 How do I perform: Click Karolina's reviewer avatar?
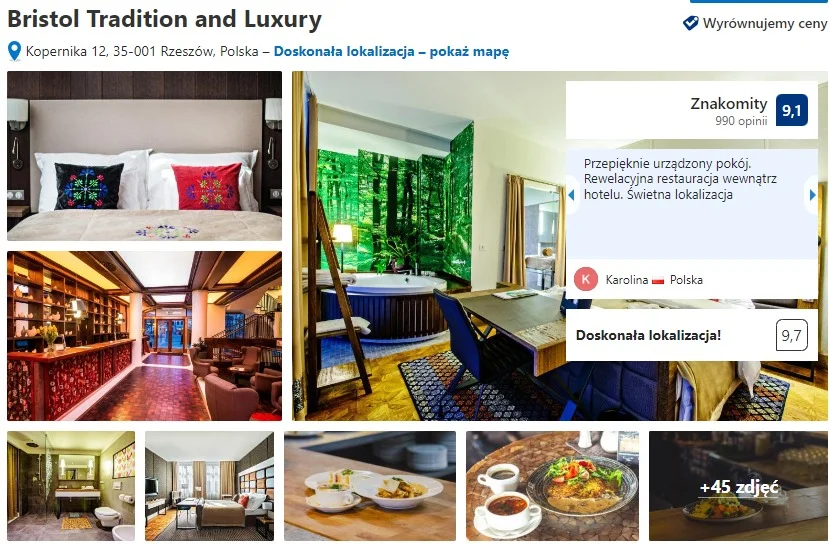click(x=586, y=279)
